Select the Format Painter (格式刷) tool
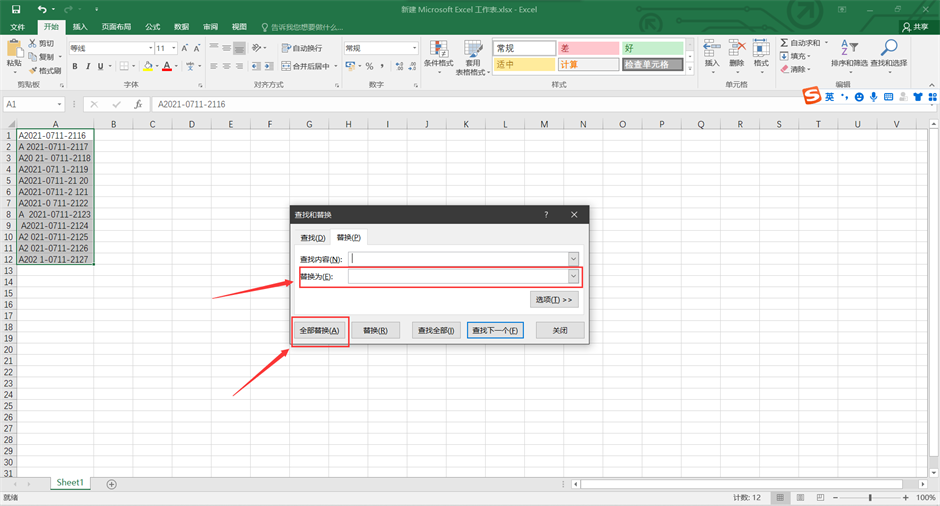Image resolution: width=940 pixels, height=506 pixels. (x=44, y=70)
